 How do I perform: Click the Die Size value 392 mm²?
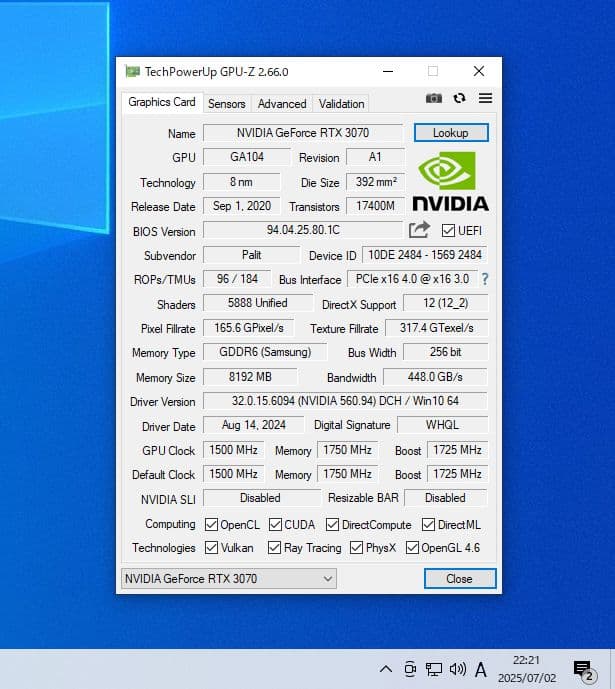pos(375,181)
